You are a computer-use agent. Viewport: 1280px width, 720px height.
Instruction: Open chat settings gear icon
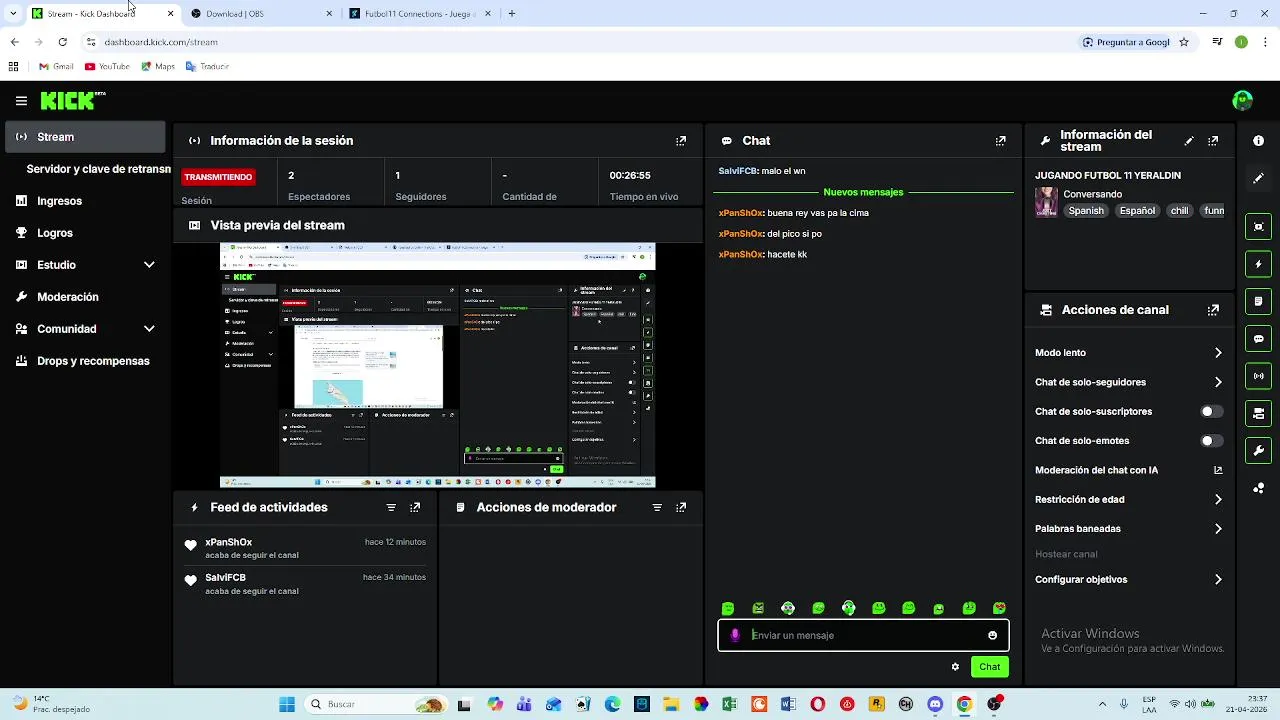pyautogui.click(x=955, y=667)
